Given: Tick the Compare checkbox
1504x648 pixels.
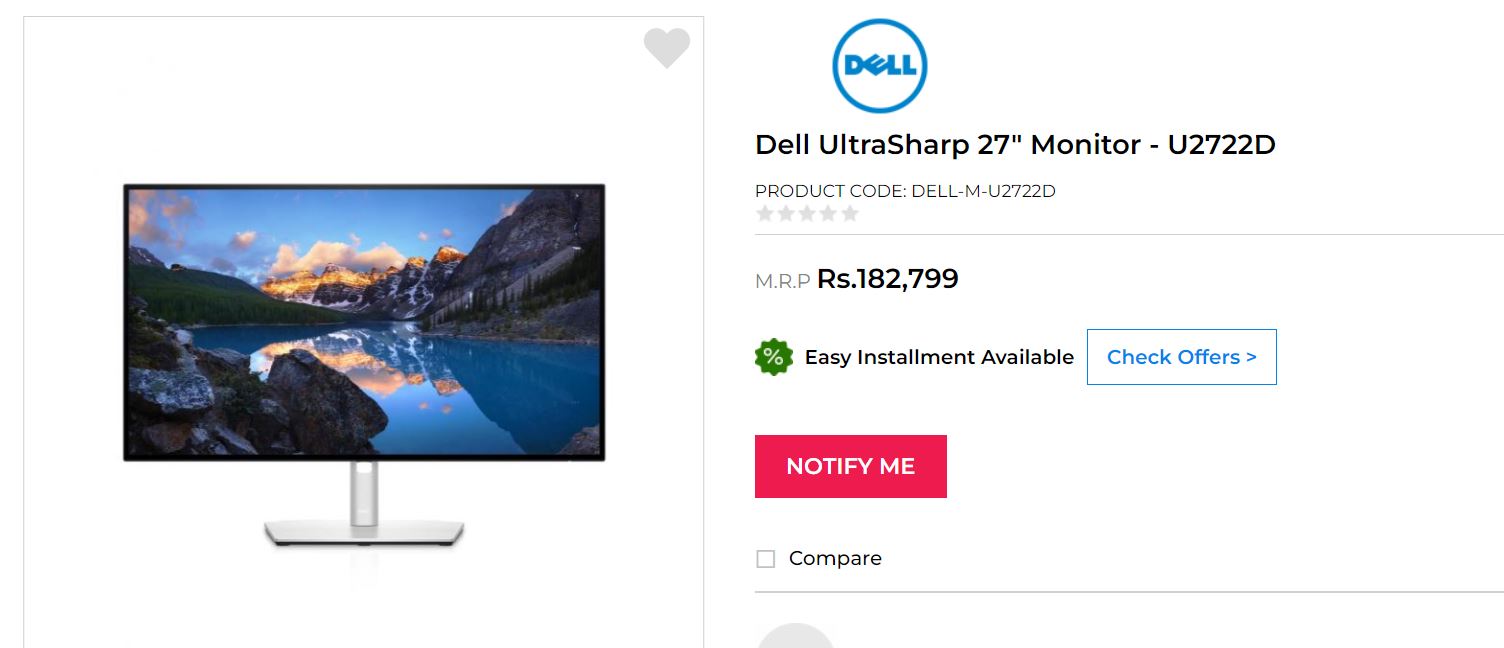Looking at the screenshot, I should (x=766, y=559).
